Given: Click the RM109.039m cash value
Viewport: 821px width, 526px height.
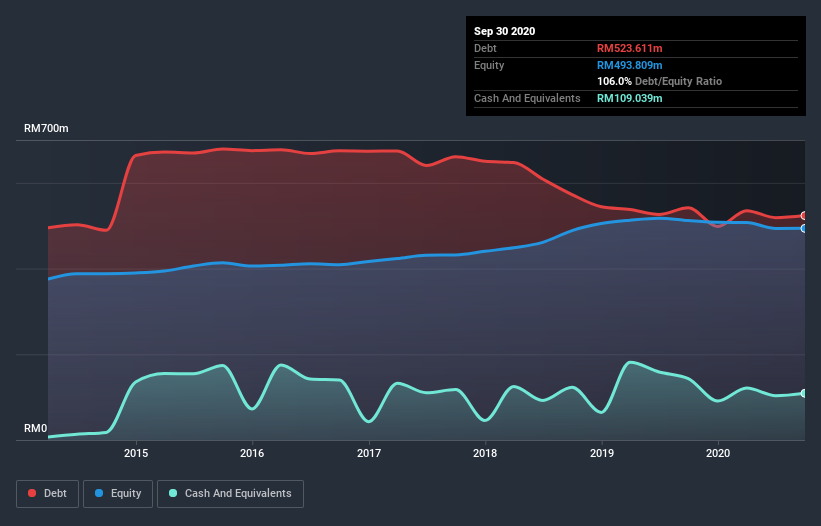Looking at the screenshot, I should 630,98.
